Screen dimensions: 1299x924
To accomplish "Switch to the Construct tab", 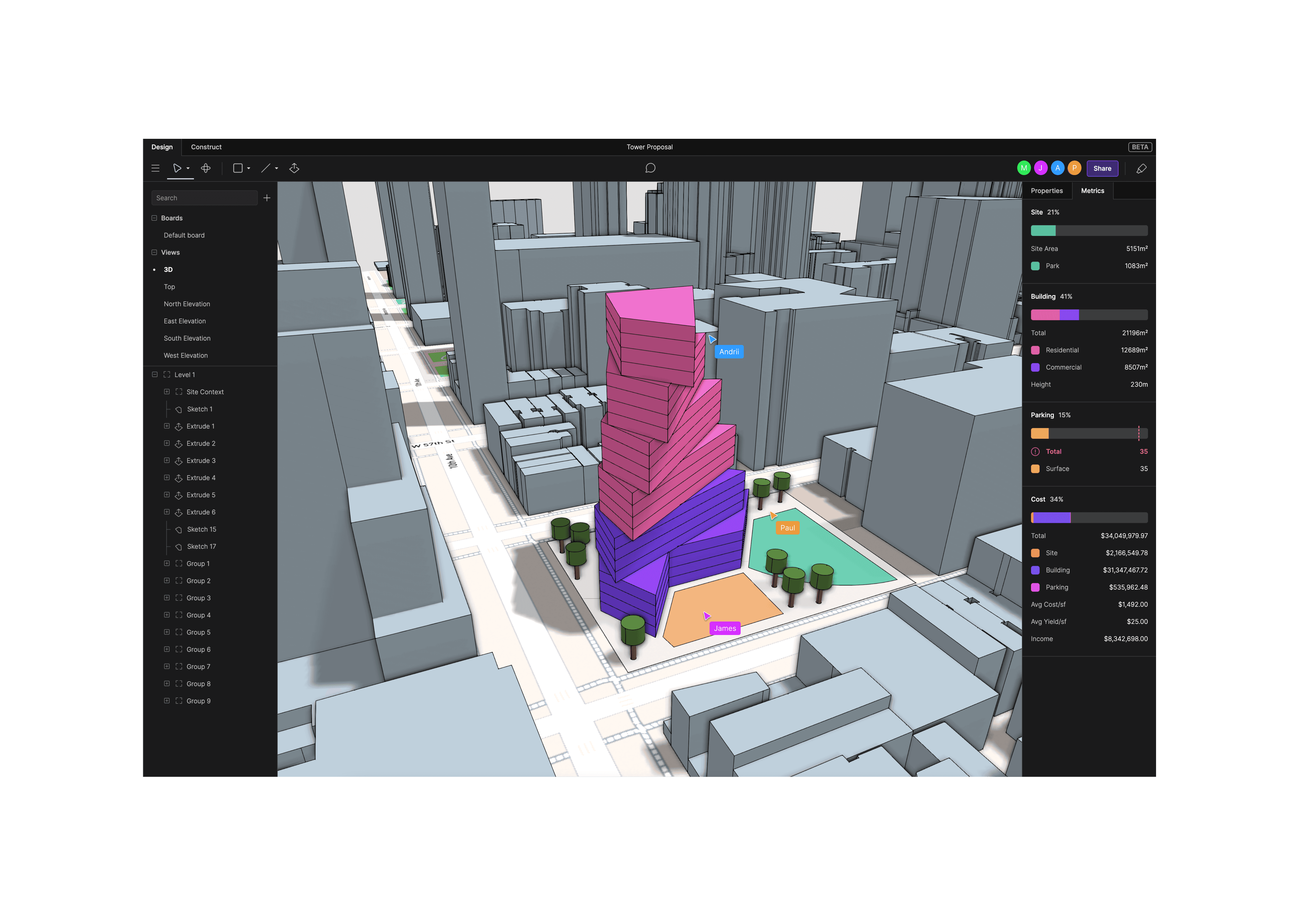I will click(206, 147).
